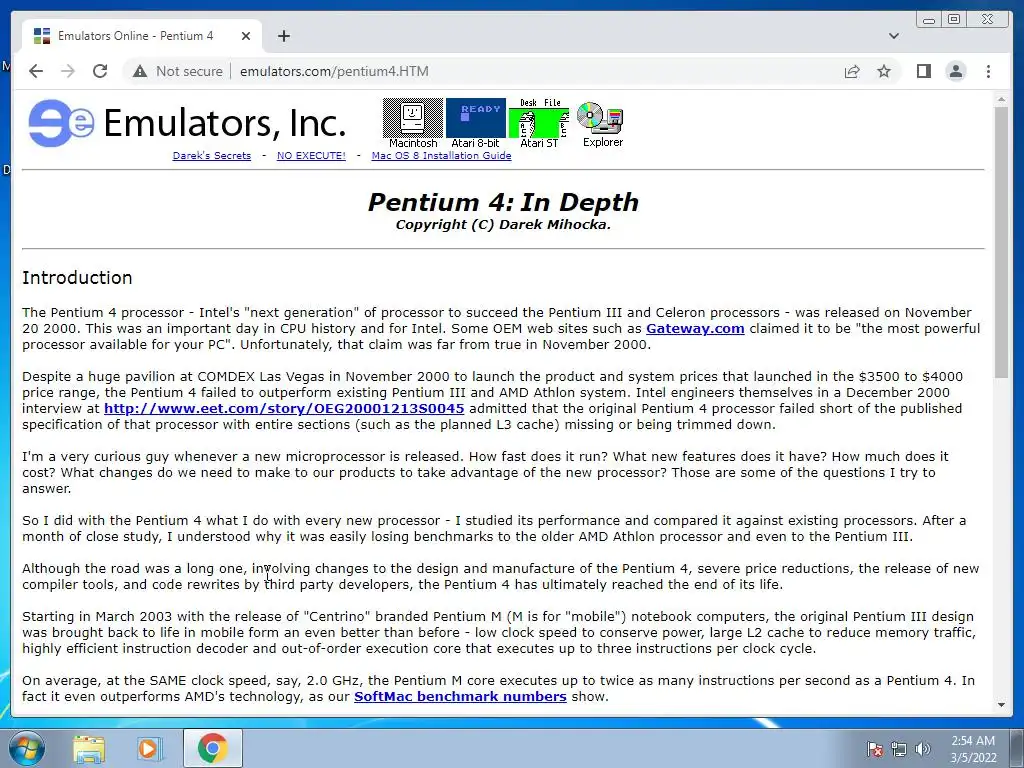This screenshot has height=768, width=1024.
Task: Click the Pentium 4: In Depth heading
Action: coord(503,202)
